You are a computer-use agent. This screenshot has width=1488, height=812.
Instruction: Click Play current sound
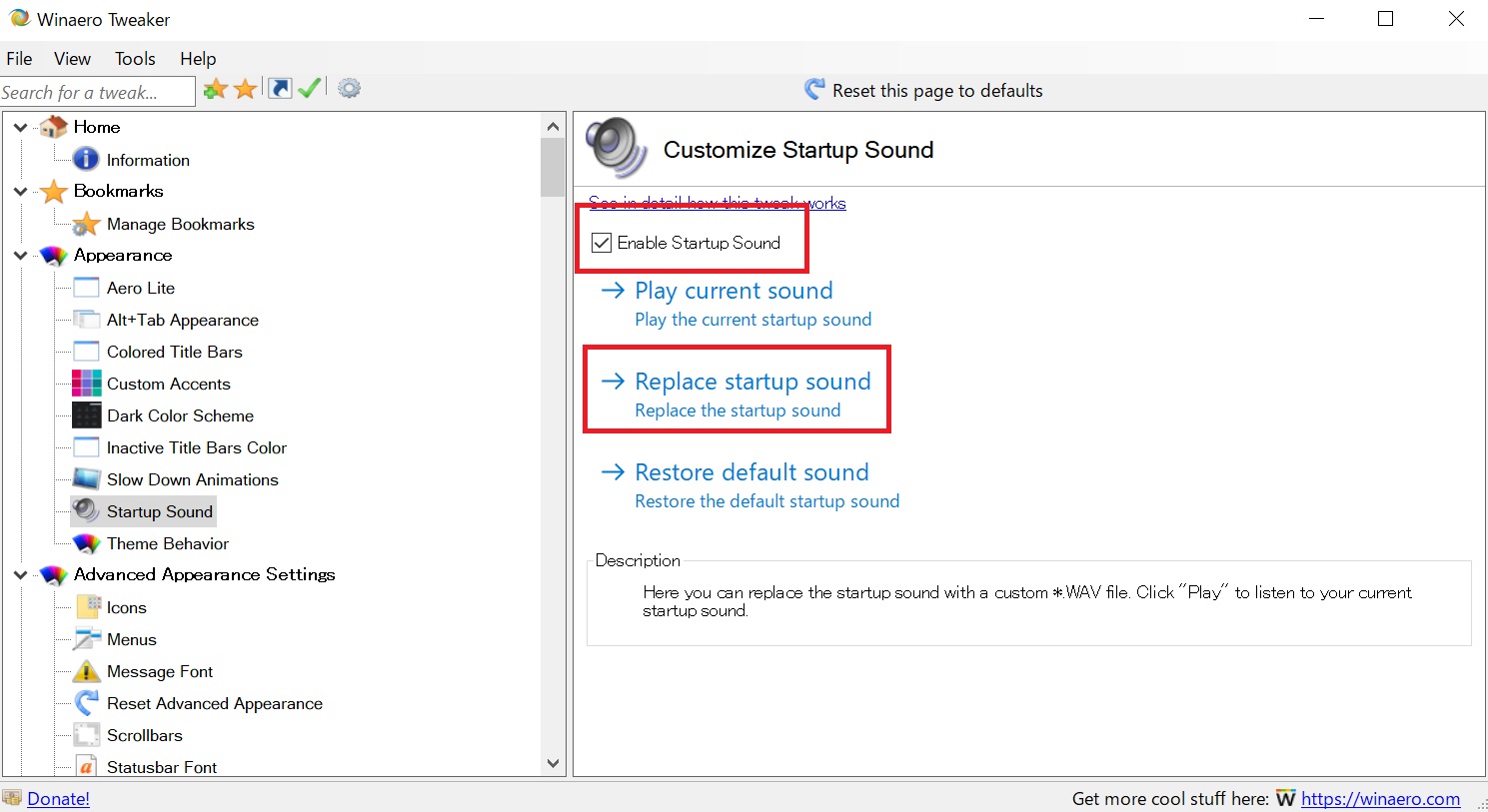[x=733, y=291]
